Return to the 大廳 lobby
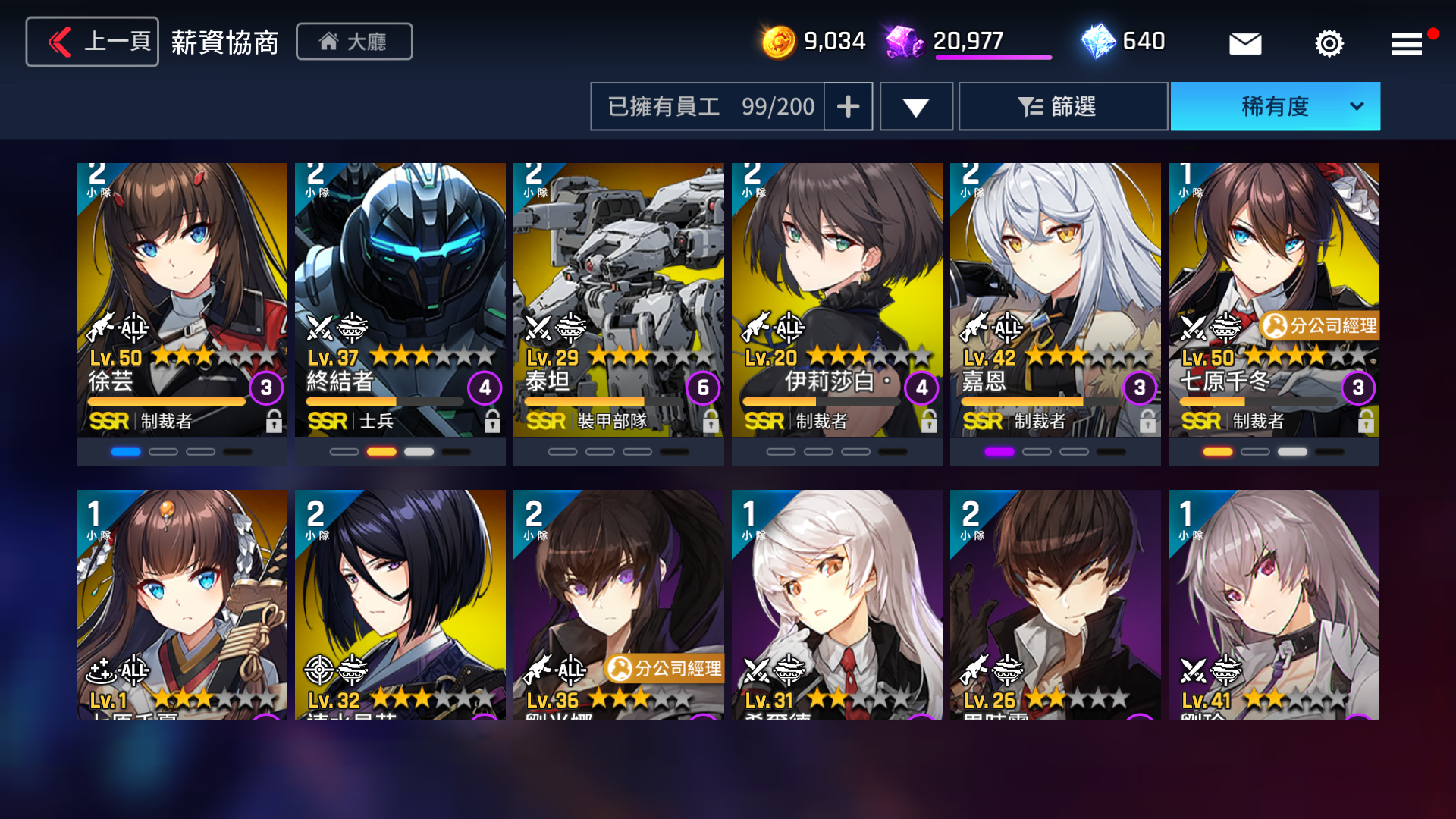The height and width of the screenshot is (819, 1456). tap(354, 41)
